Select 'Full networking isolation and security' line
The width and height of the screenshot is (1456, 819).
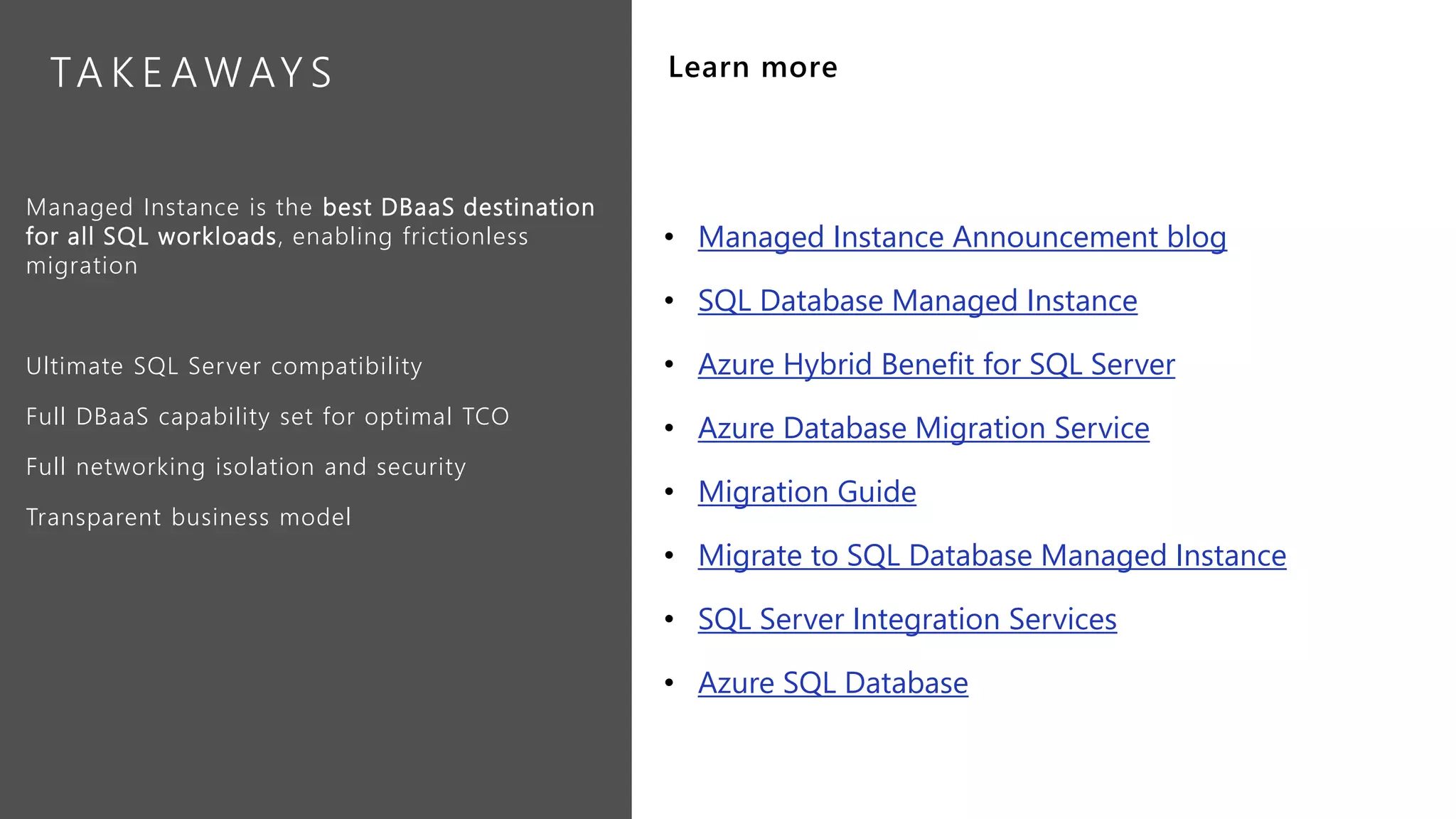pos(246,467)
